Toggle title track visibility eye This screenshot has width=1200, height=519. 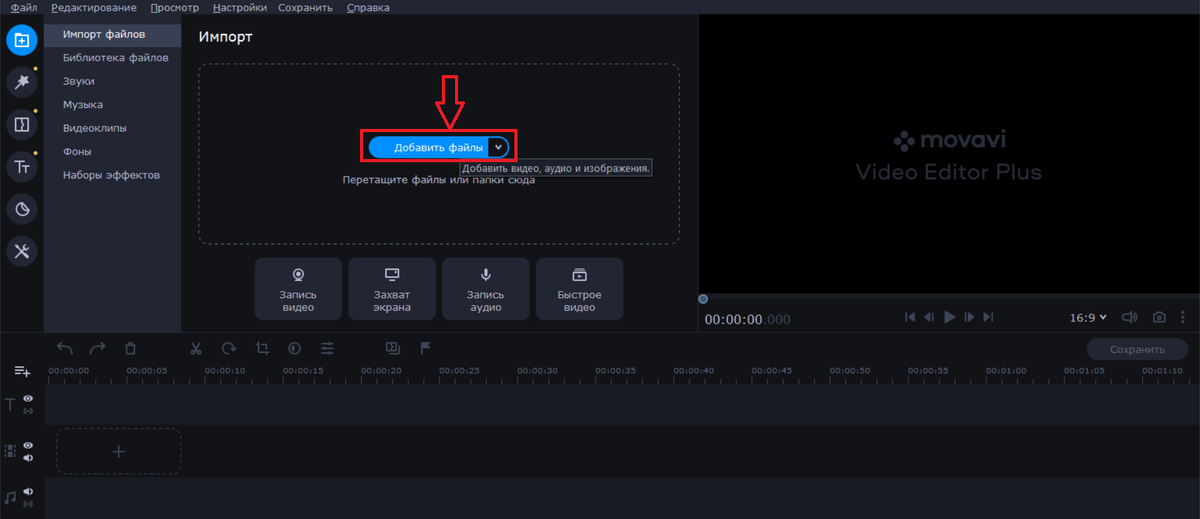coord(28,398)
